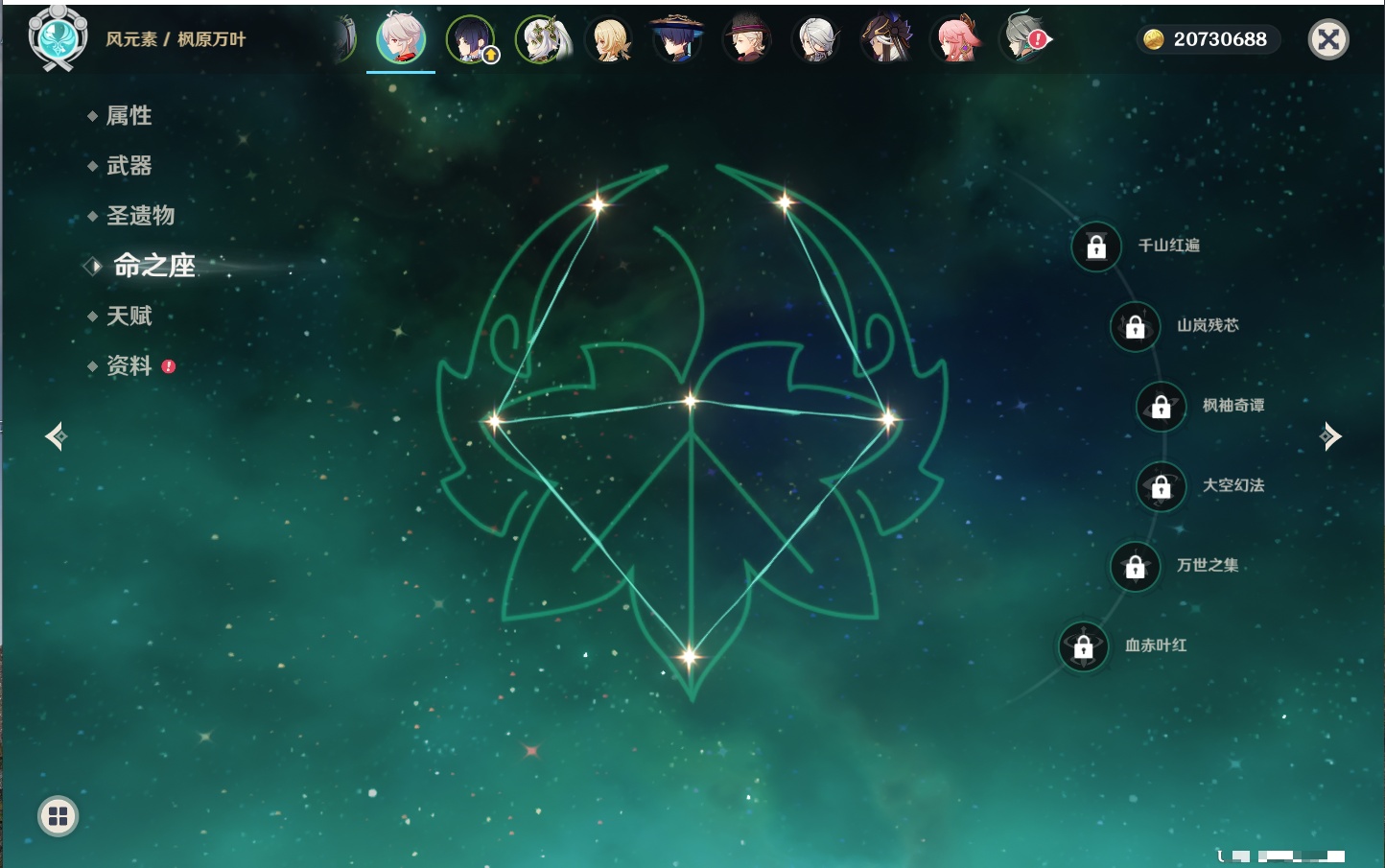Image resolution: width=1385 pixels, height=868 pixels.
Task: Click the Mora coin icon
Action: (x=1154, y=39)
